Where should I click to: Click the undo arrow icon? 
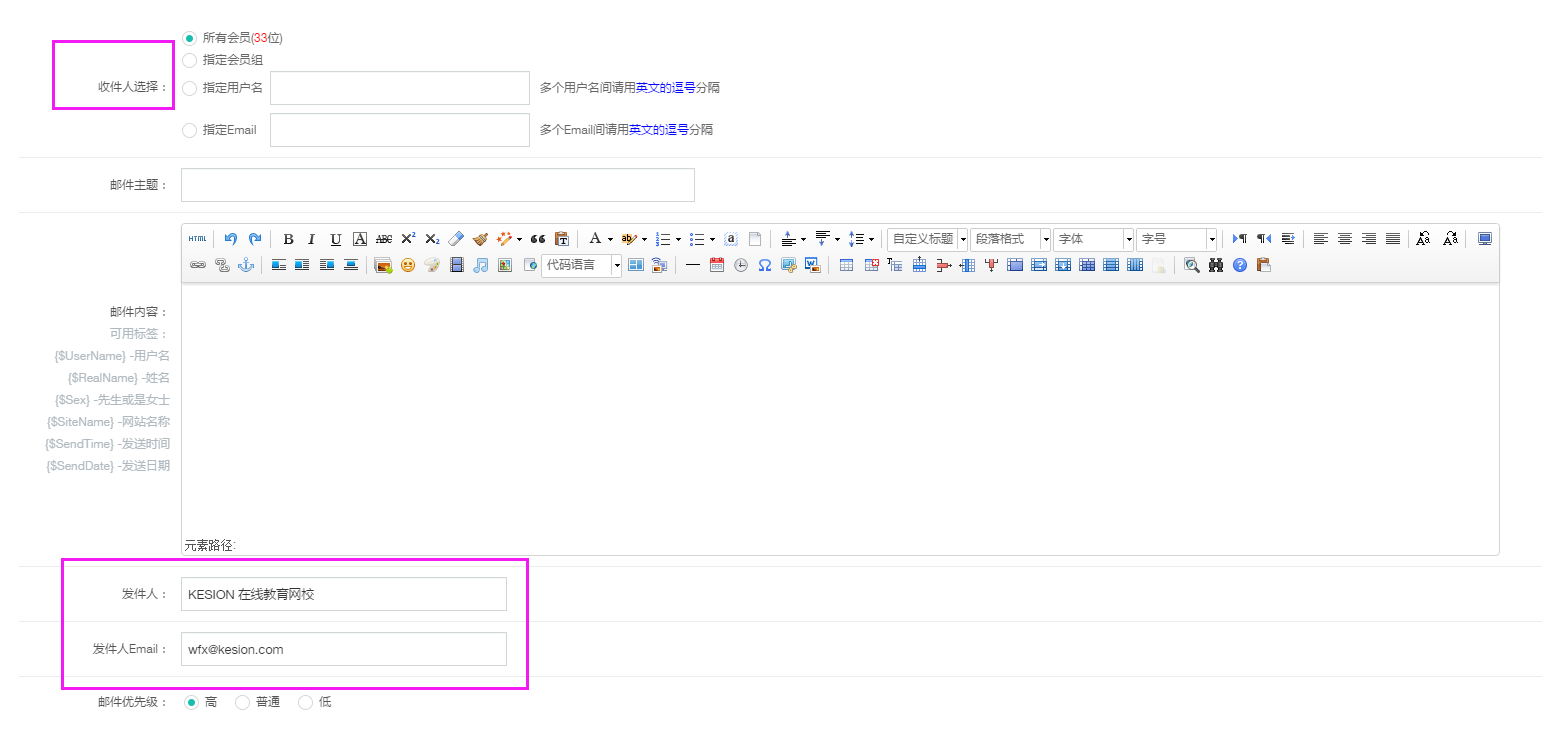click(x=231, y=239)
